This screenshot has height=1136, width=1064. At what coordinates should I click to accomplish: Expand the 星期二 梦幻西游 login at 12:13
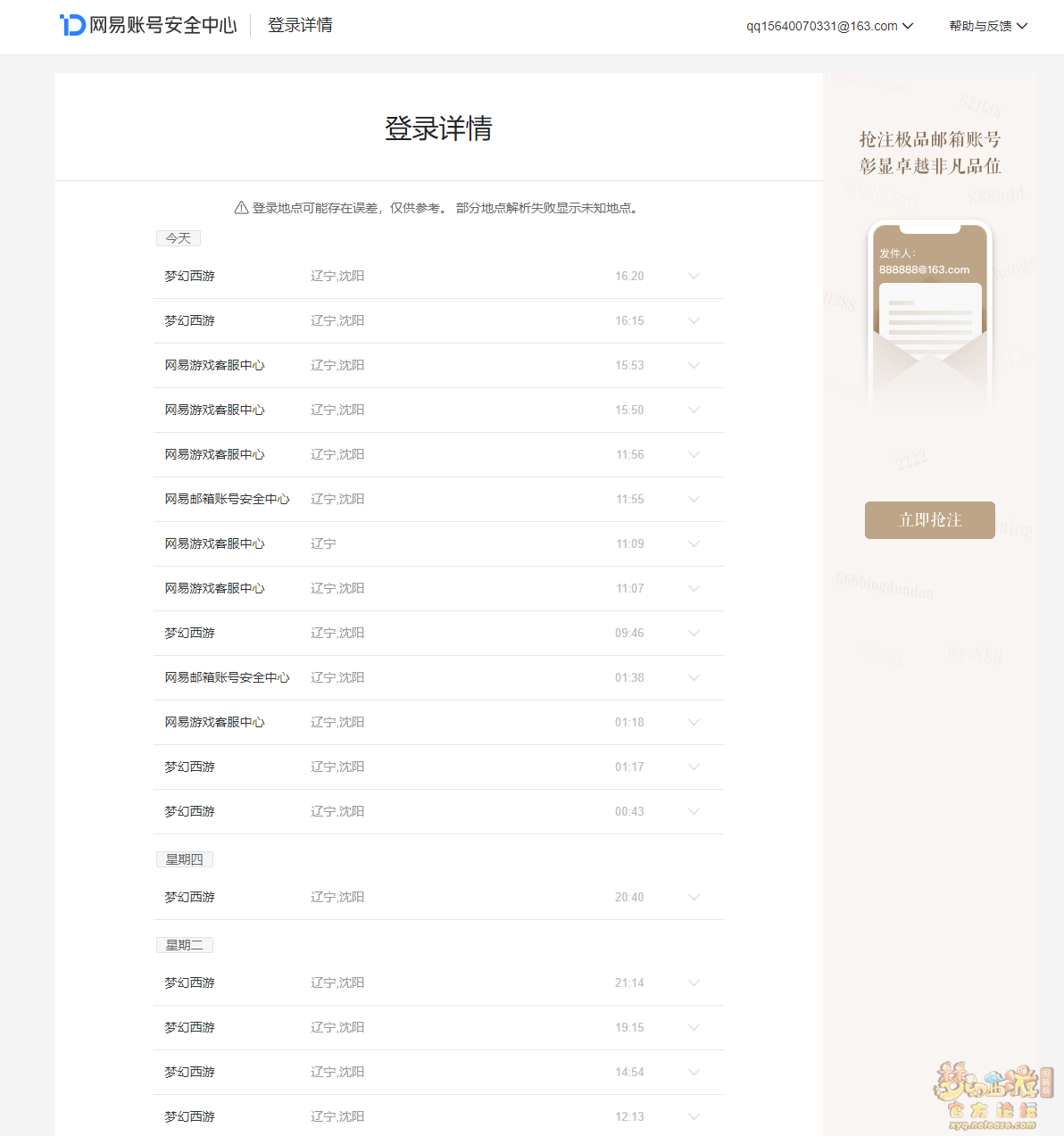point(694,1117)
